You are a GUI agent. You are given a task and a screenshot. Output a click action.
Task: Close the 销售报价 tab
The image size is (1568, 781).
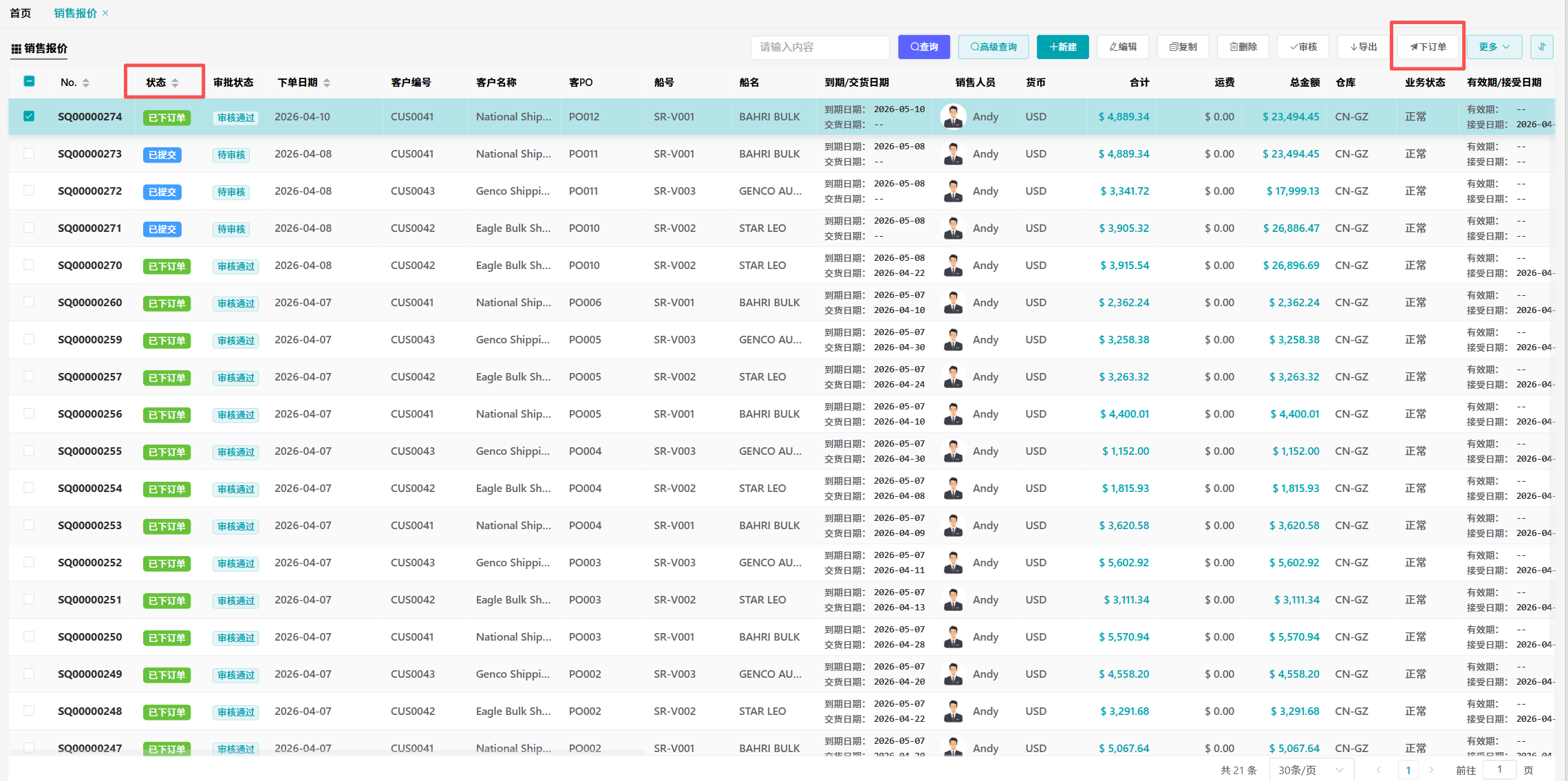pos(105,13)
